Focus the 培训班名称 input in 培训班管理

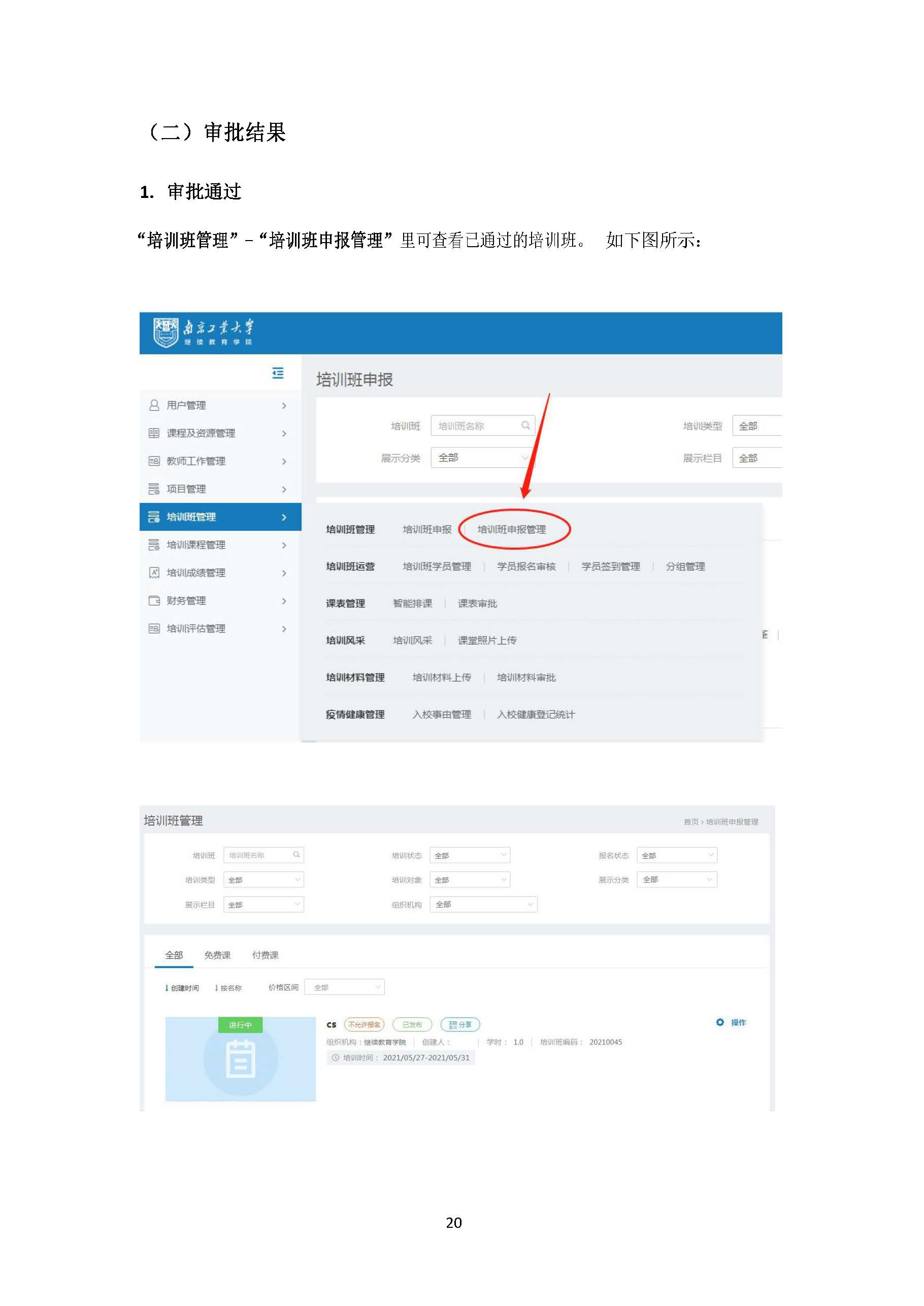263,855
